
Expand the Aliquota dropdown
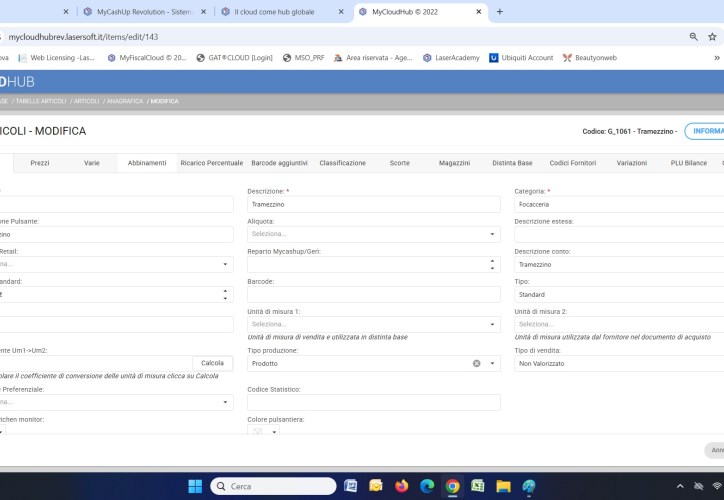pos(492,234)
